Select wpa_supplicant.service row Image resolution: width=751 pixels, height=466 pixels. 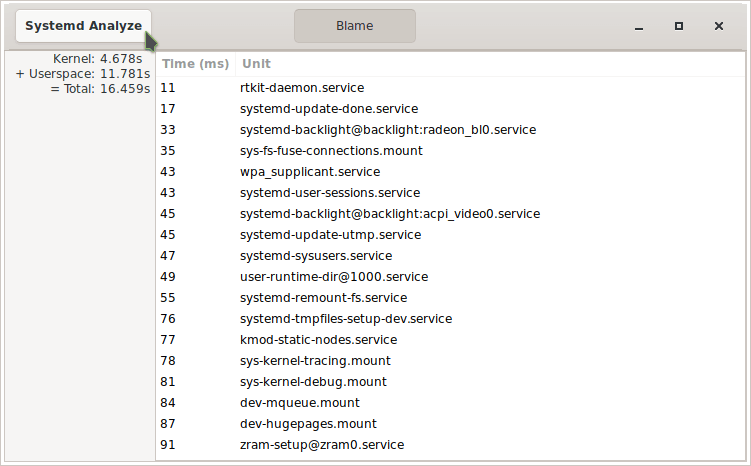click(x=450, y=172)
